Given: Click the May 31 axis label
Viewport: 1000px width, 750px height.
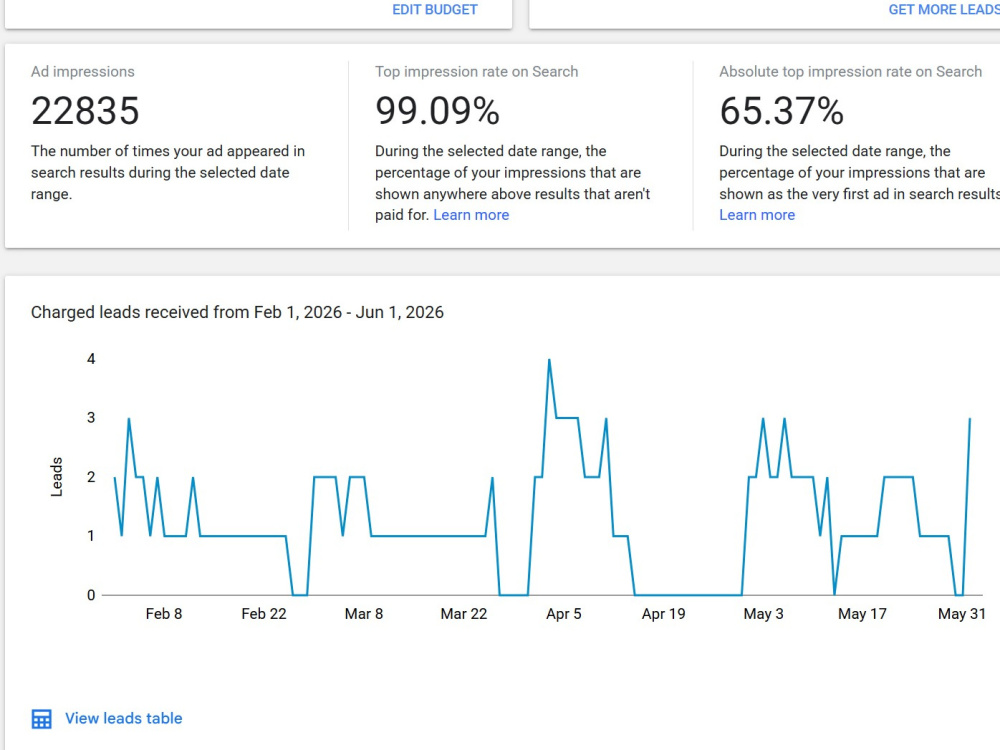Looking at the screenshot, I should point(962,614).
